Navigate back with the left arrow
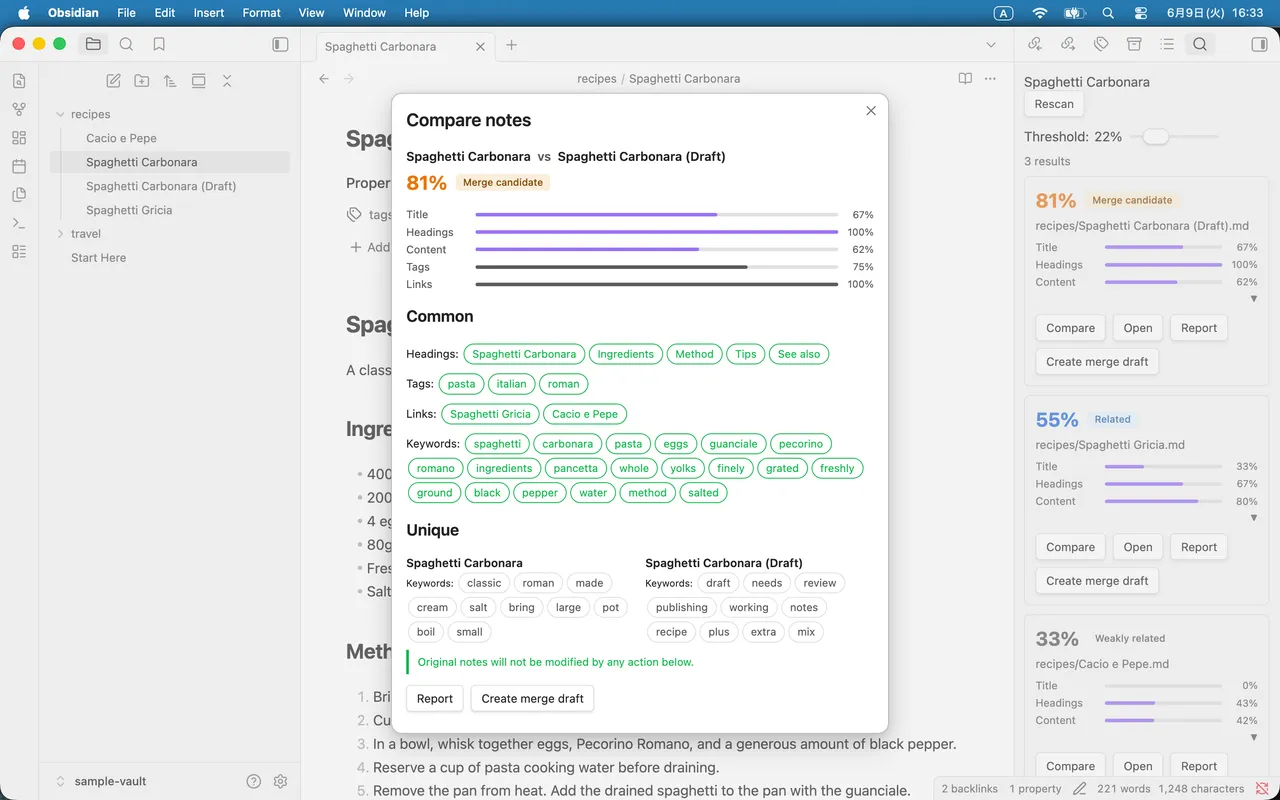Screen dimensions: 1280x800 pyautogui.click(x=324, y=78)
